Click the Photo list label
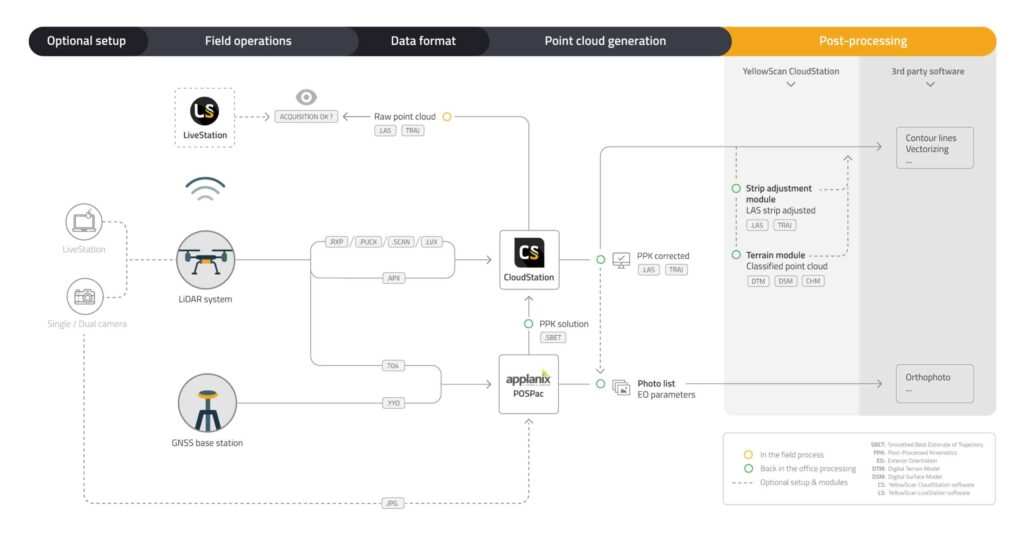1024x548 pixels. tap(656, 383)
